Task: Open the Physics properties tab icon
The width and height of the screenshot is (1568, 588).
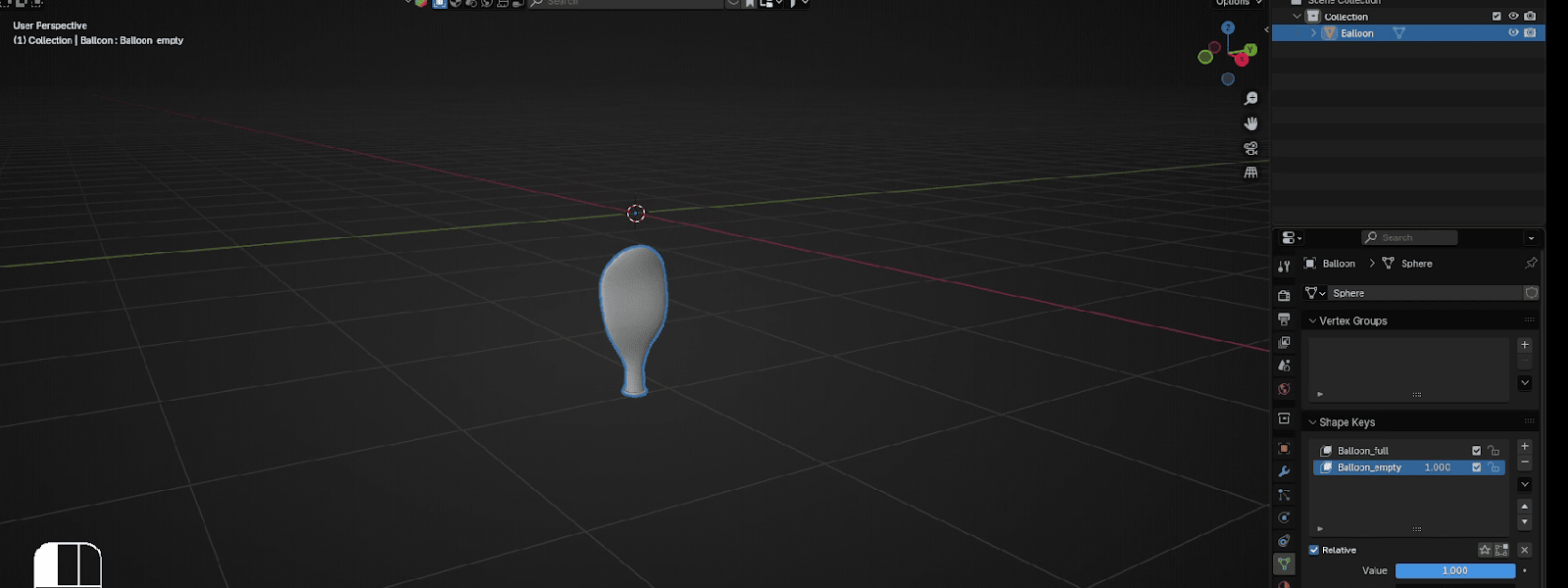Action: (x=1284, y=517)
